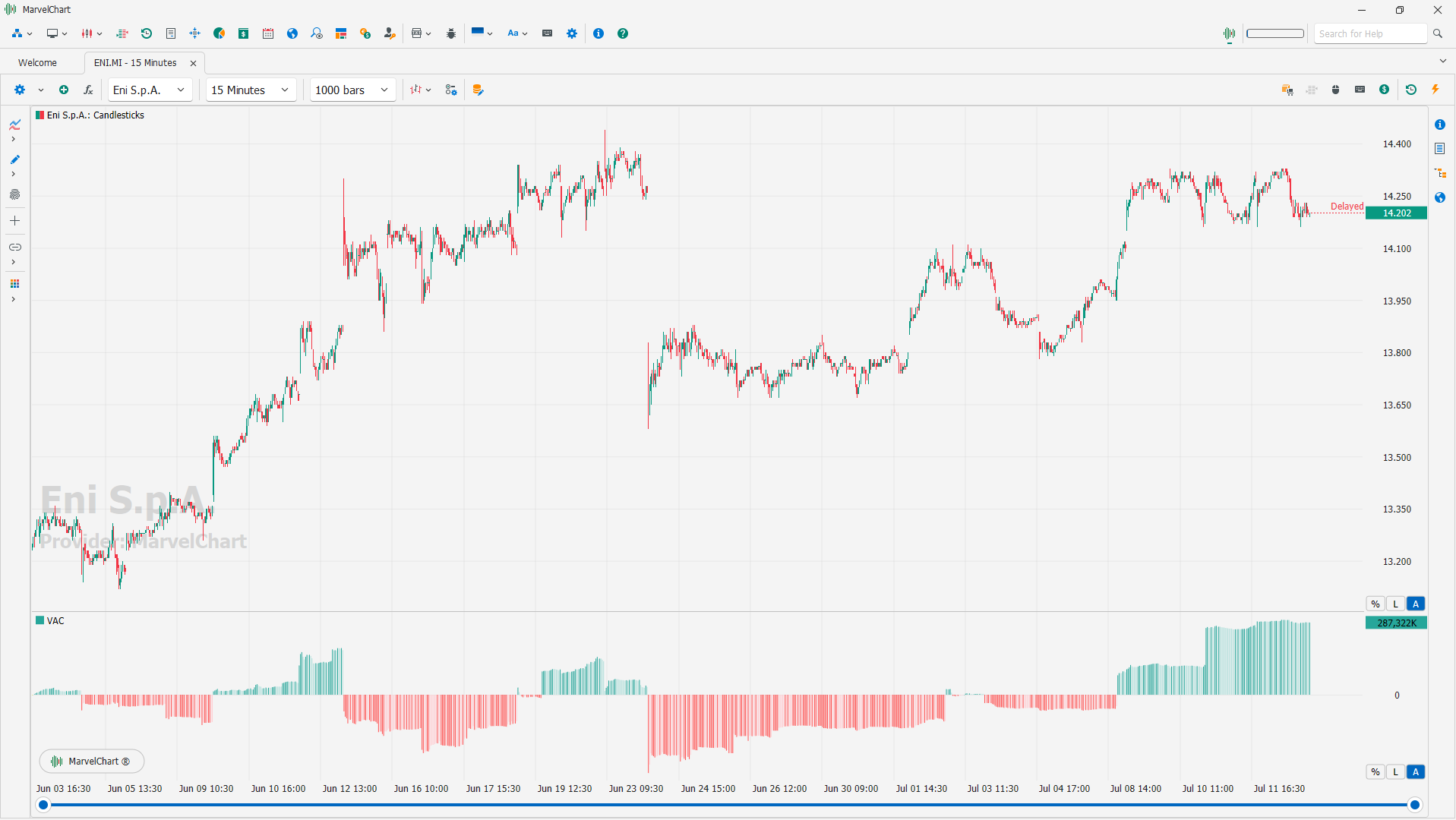Image resolution: width=1456 pixels, height=820 pixels.
Task: Open the calendar icon
Action: [x=268, y=33]
